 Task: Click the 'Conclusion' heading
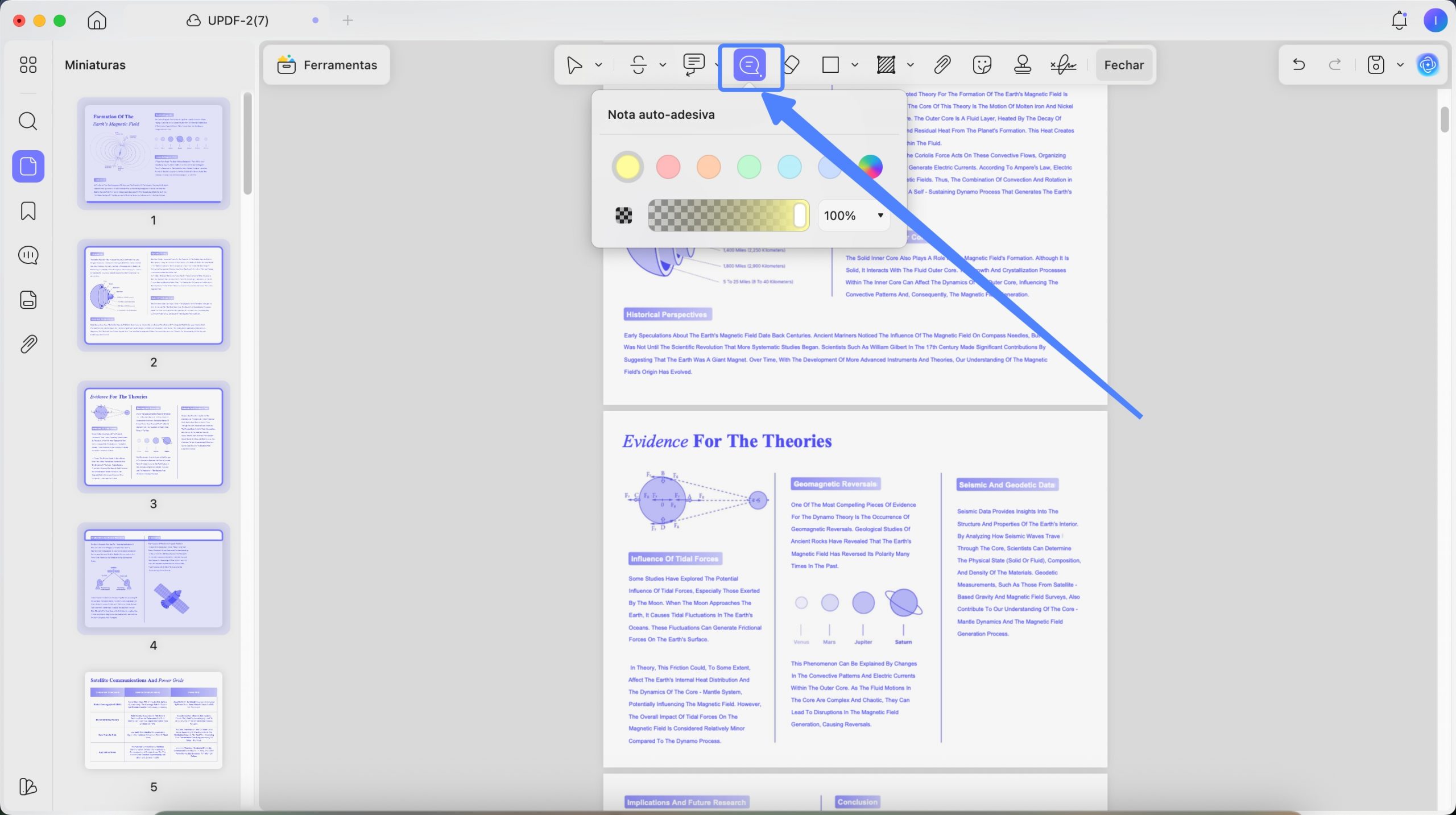[x=857, y=802]
